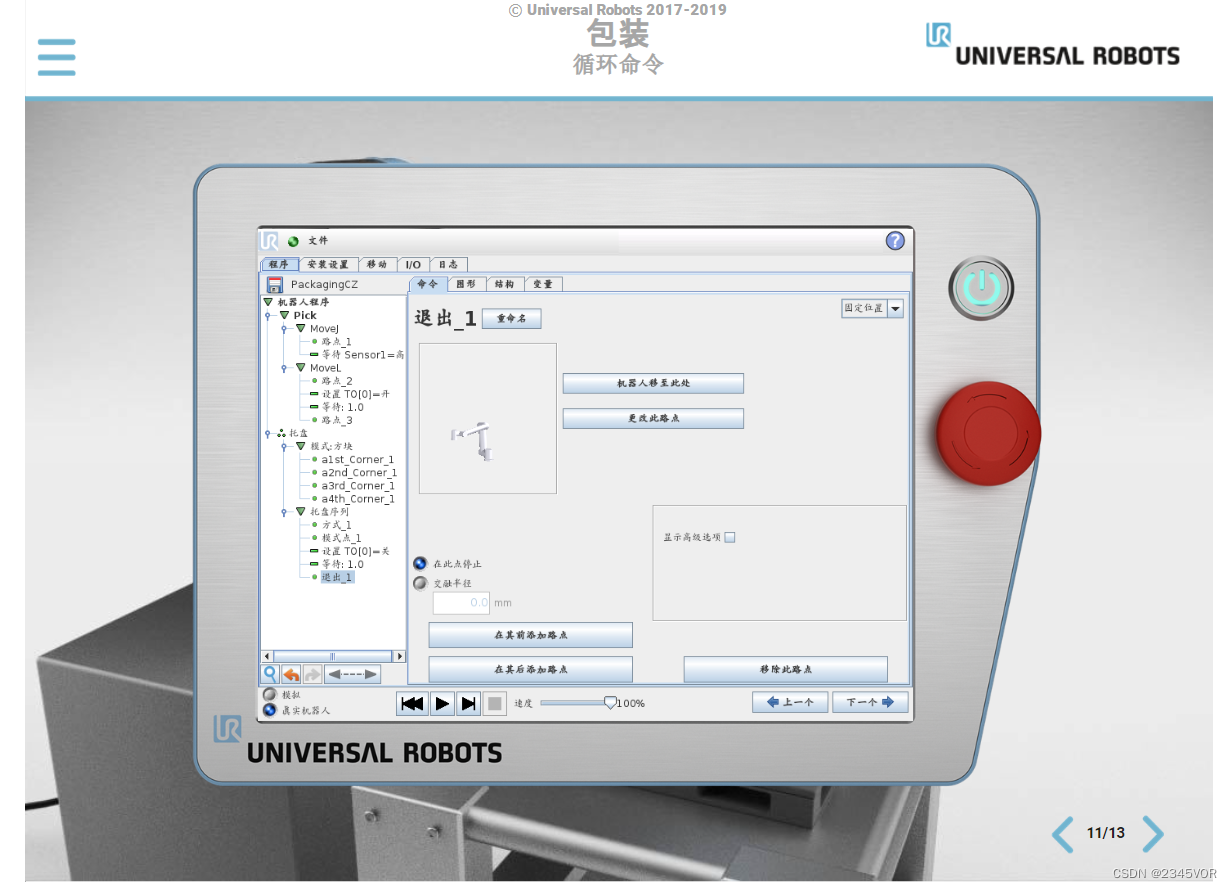Screen dimensions: 1232x888
Task: Select tree item a4th_Corner_1
Action: tap(358, 499)
